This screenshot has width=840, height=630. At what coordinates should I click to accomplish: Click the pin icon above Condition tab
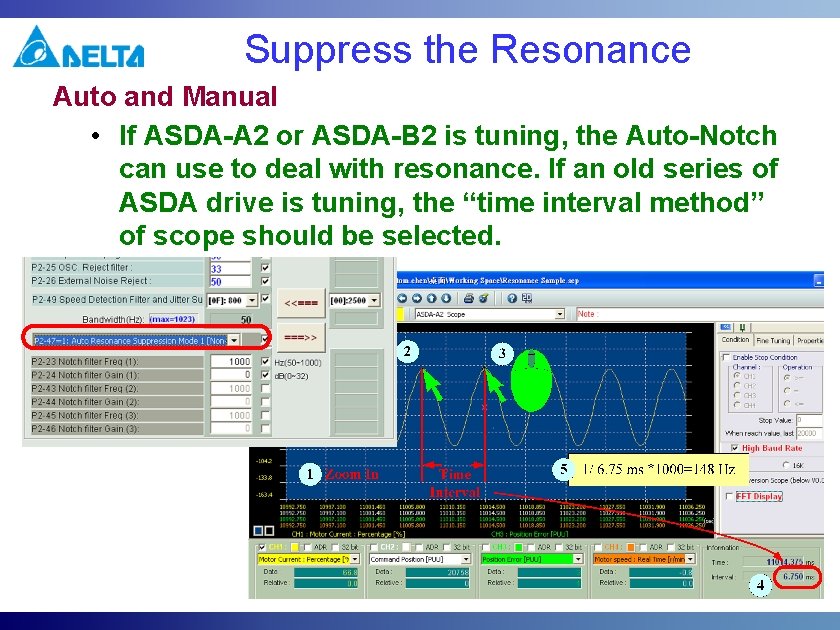pyautogui.click(x=742, y=327)
